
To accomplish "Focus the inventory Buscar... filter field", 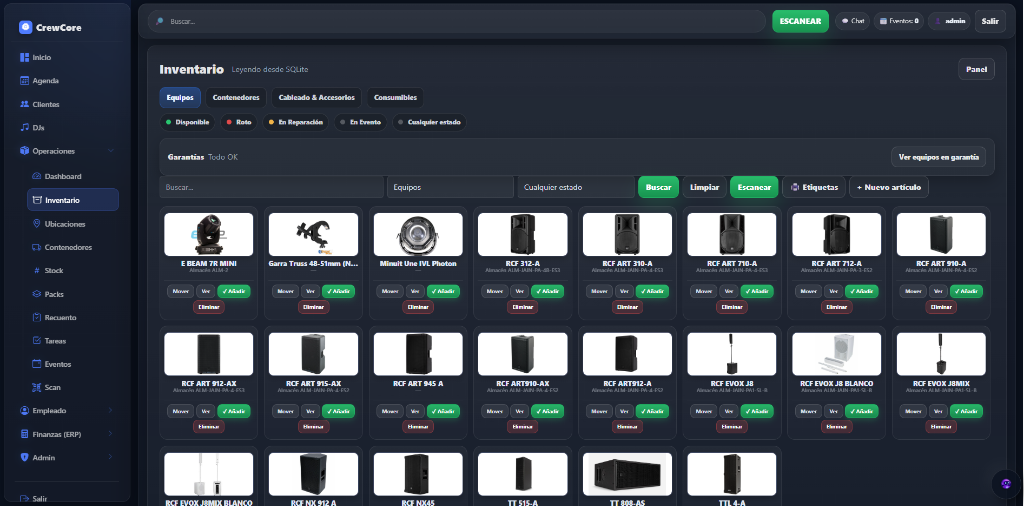I will pyautogui.click(x=271, y=187).
